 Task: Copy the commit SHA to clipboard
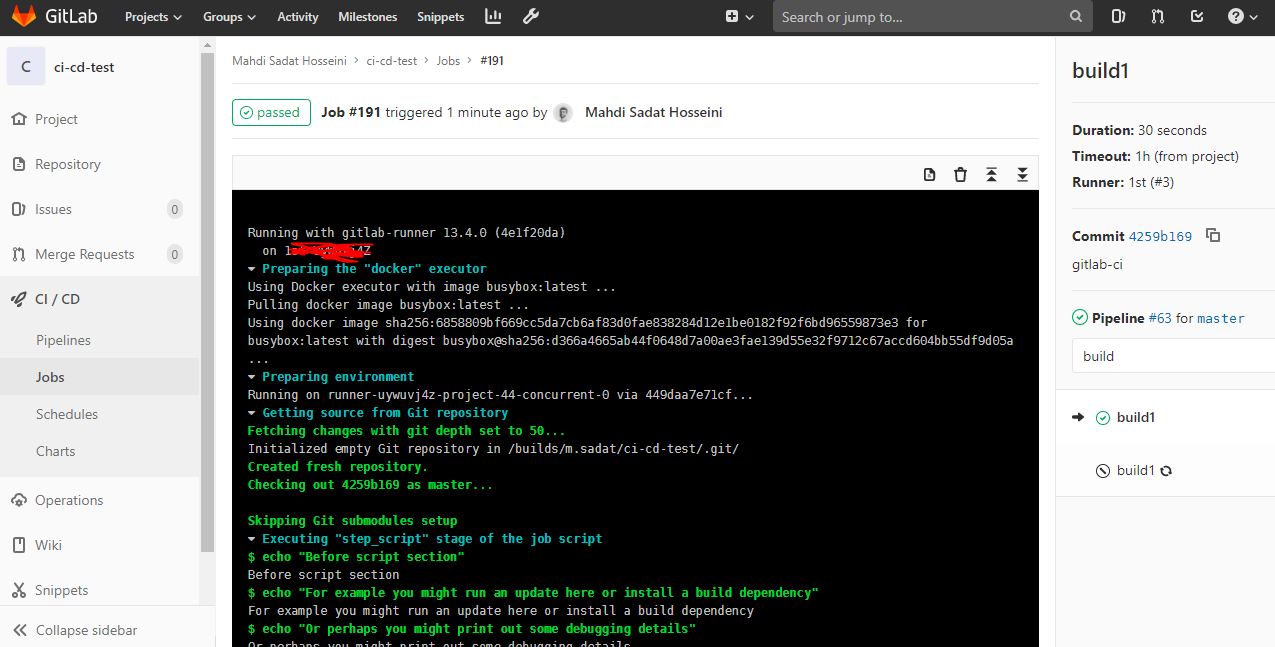point(1213,236)
